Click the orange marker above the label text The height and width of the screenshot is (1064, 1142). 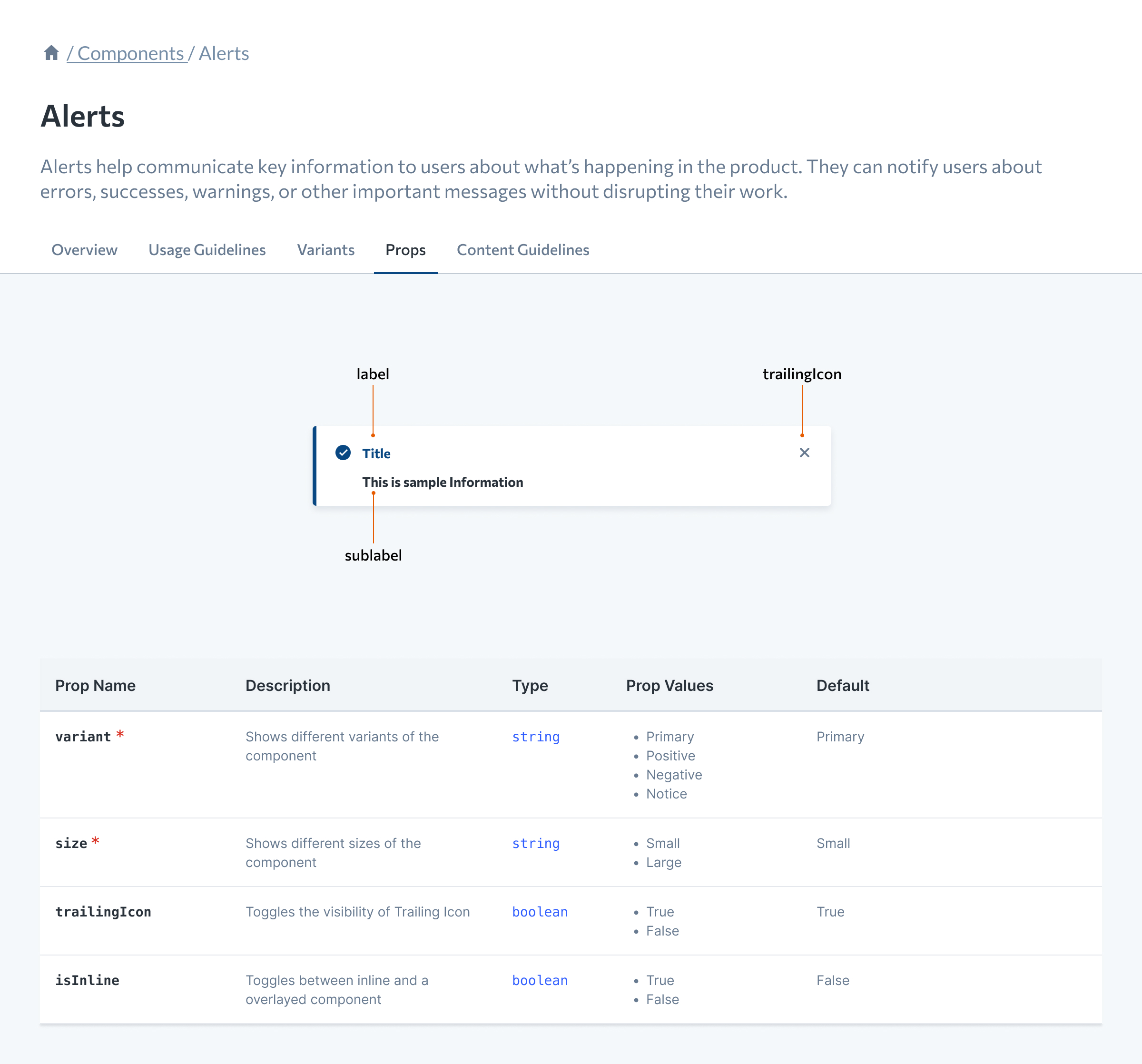tap(374, 435)
